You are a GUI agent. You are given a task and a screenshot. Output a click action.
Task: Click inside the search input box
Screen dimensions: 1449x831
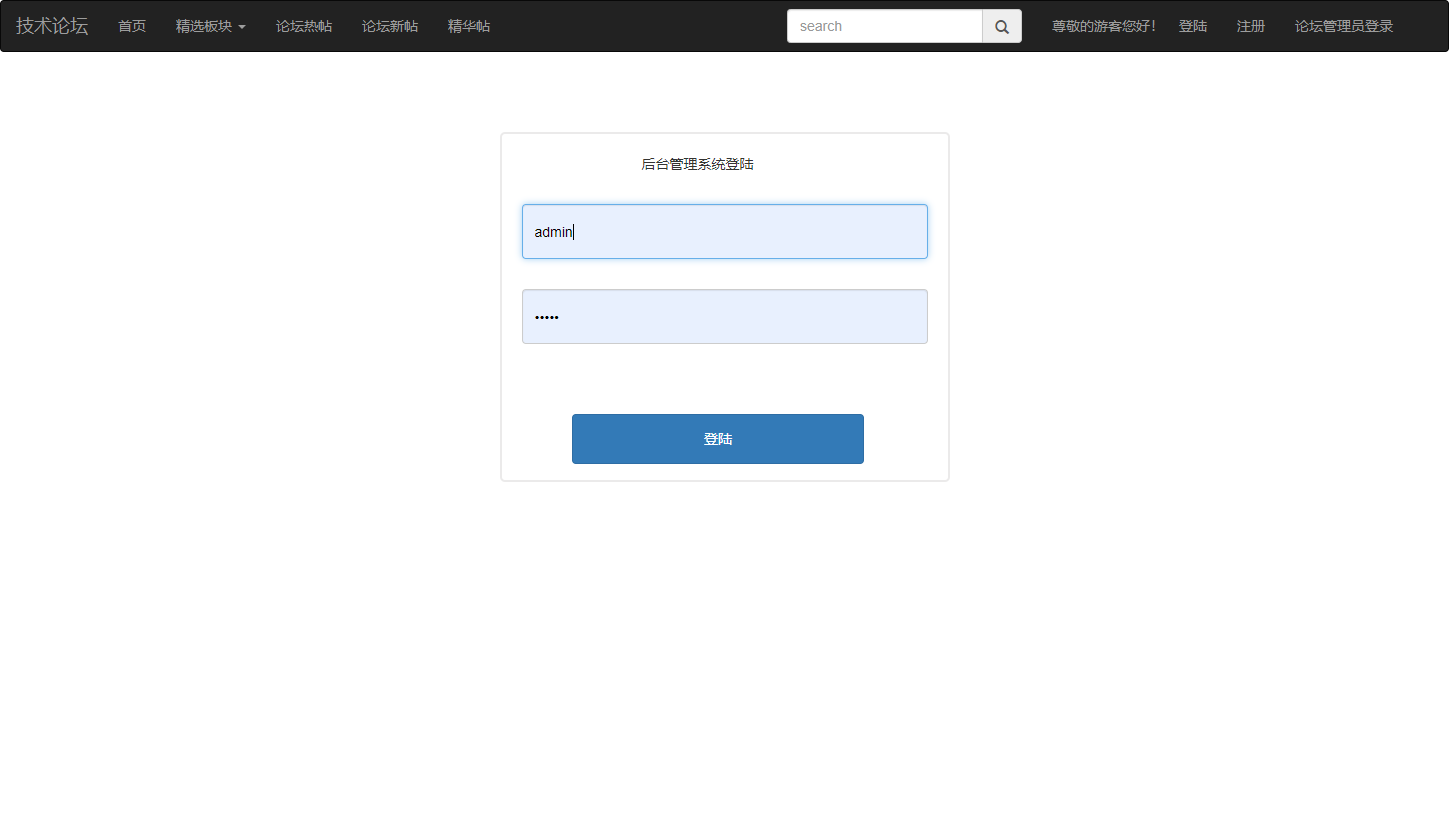[884, 26]
